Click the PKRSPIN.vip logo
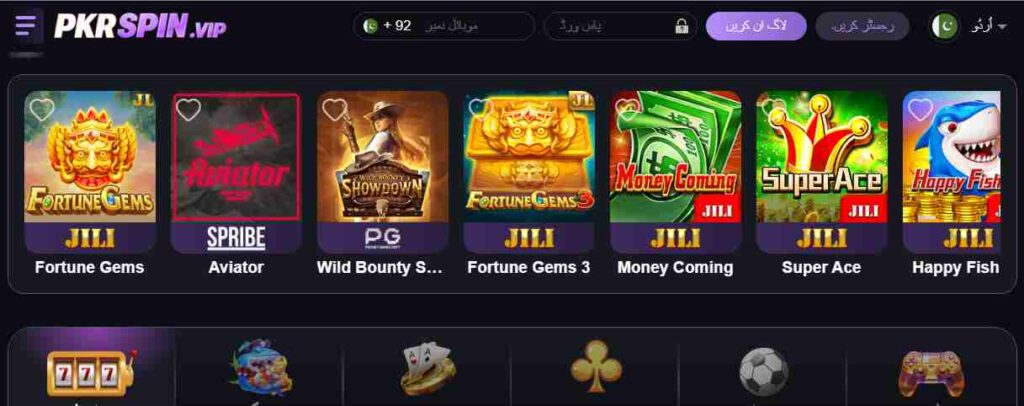 coord(140,26)
